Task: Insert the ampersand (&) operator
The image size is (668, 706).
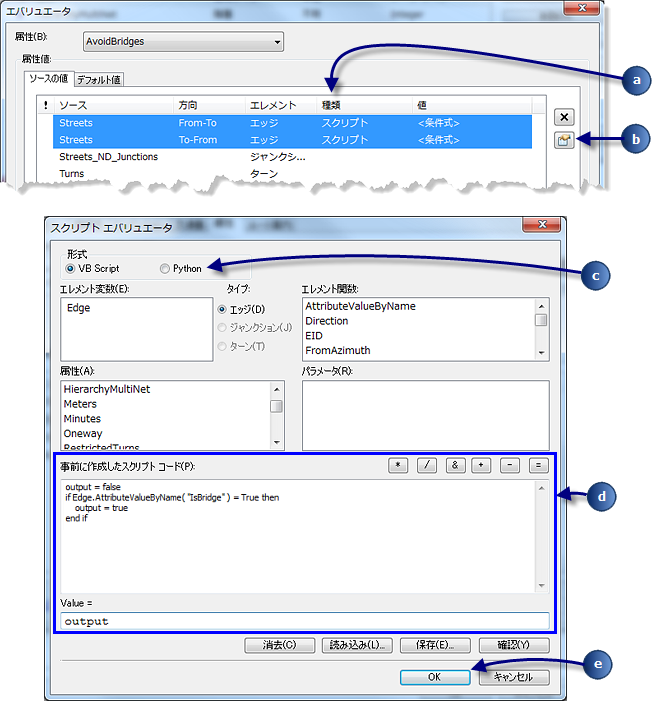Action: coord(454,465)
